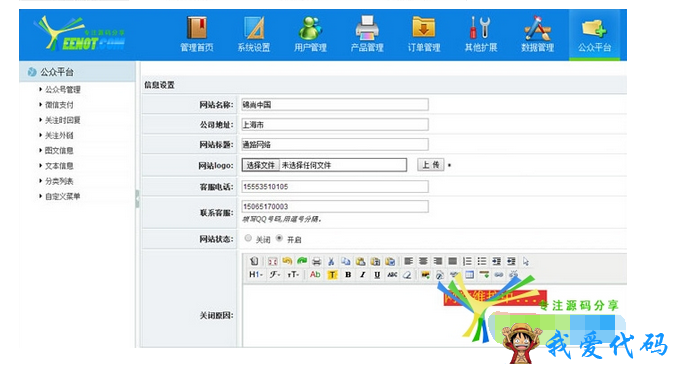Open the font family dropdown in editor
Image resolution: width=685 pixels, height=369 pixels.
(x=275, y=275)
